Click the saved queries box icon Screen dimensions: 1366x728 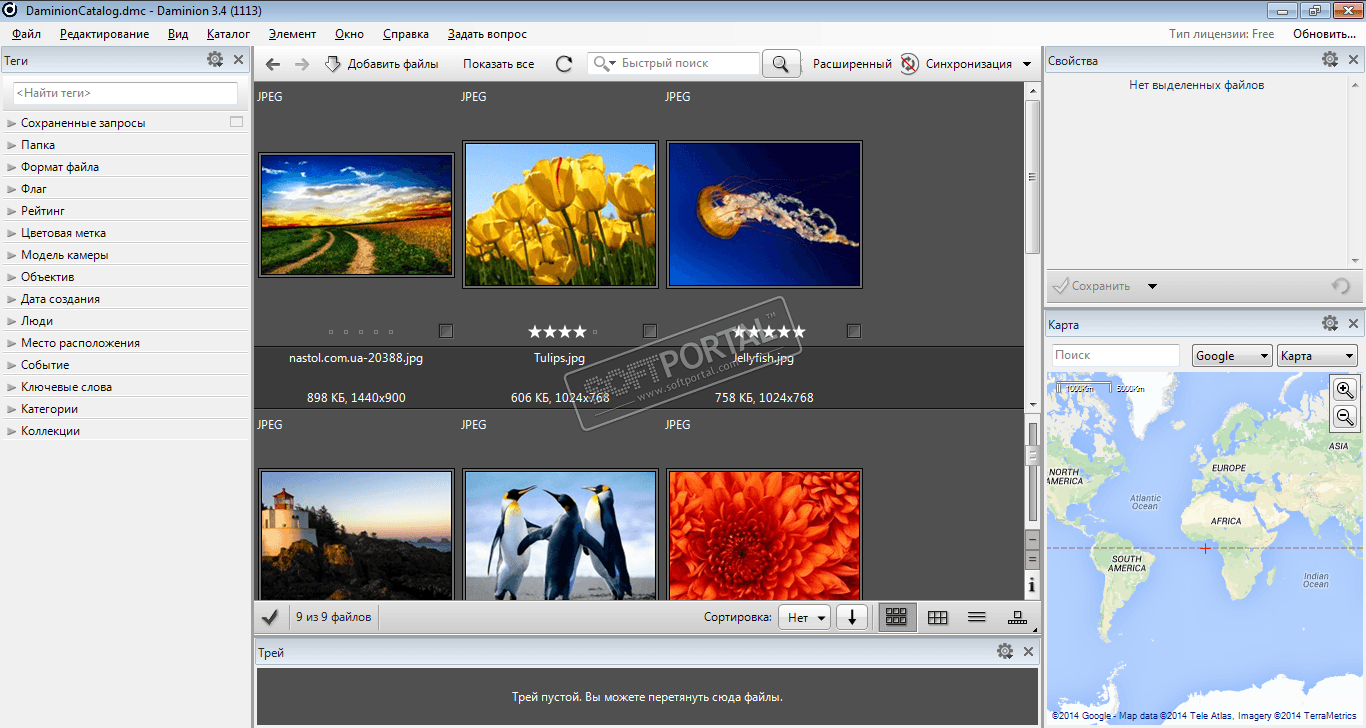[236, 122]
